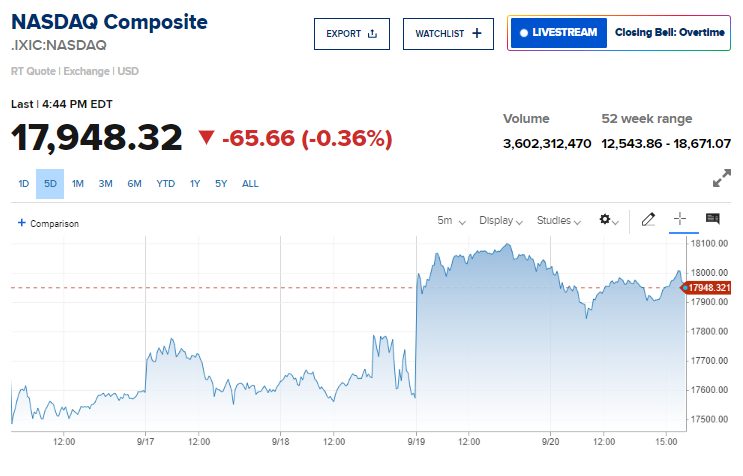This screenshot has width=743, height=476.
Task: Open the Closing Bell: Overtime link
Action: pyautogui.click(x=669, y=33)
